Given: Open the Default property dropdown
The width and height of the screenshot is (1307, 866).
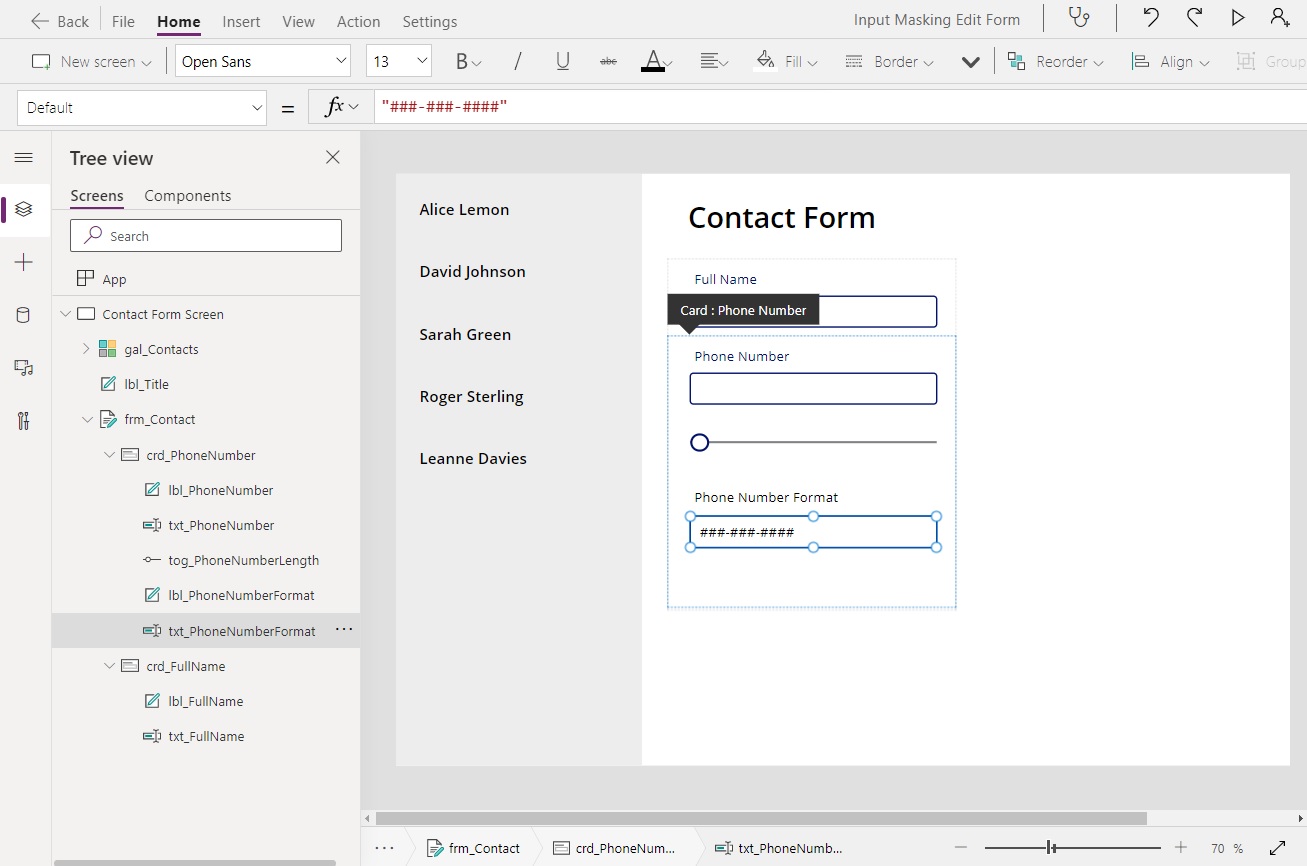Looking at the screenshot, I should point(140,107).
